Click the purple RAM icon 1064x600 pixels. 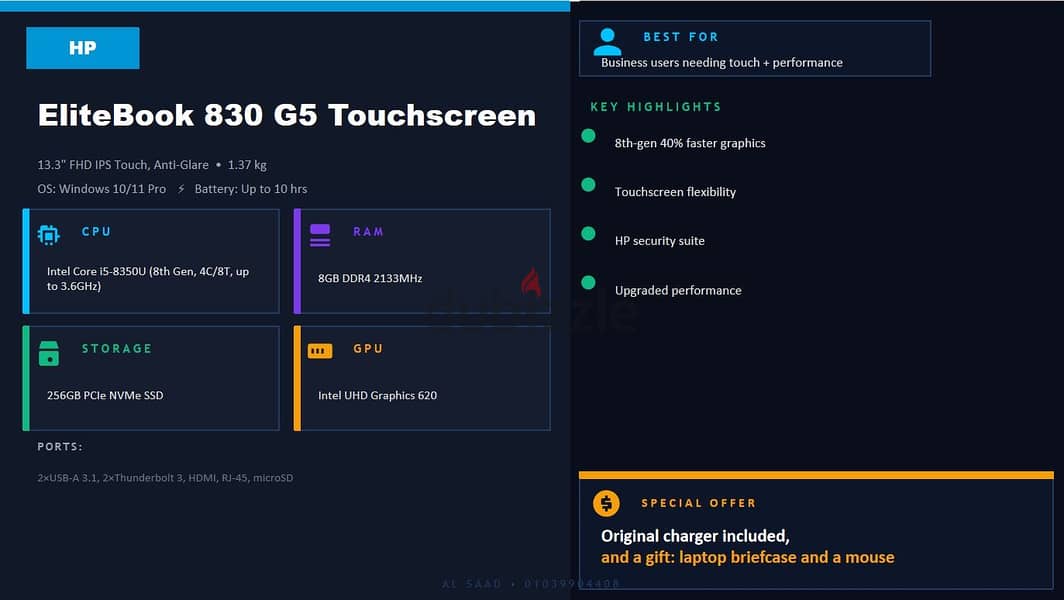pyautogui.click(x=320, y=235)
